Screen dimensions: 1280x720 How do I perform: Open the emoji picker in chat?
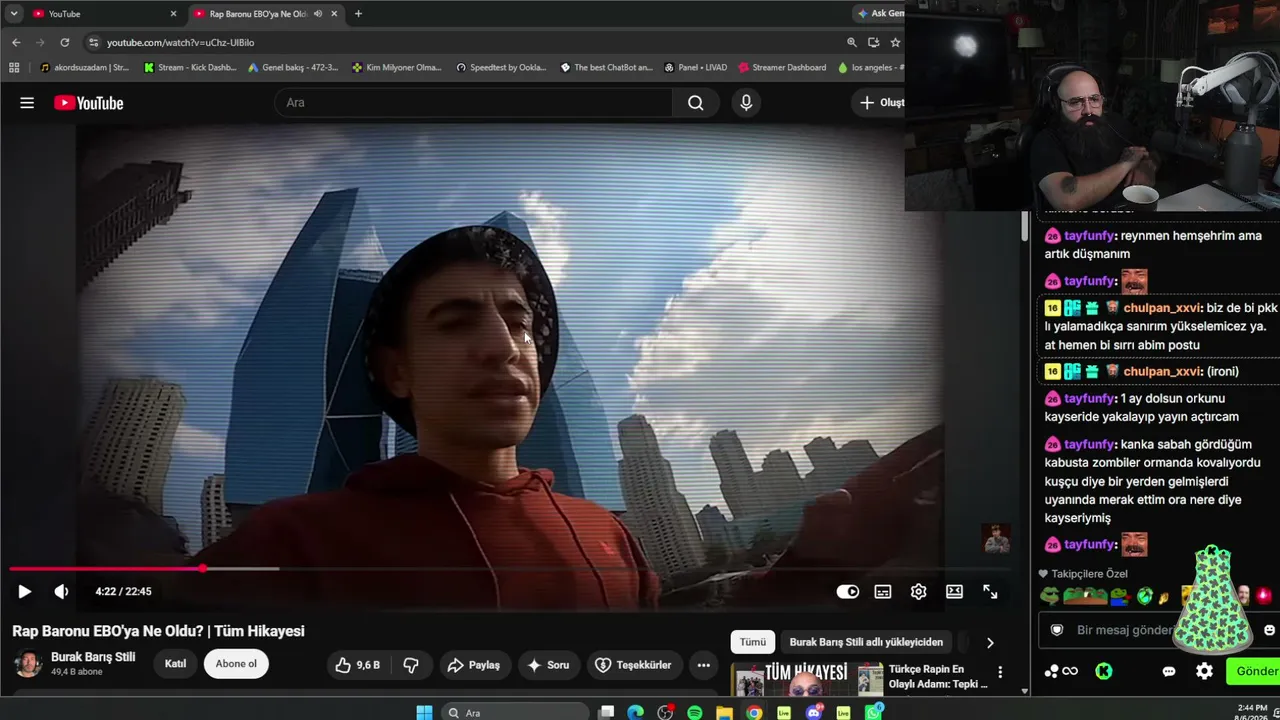tap(1269, 630)
